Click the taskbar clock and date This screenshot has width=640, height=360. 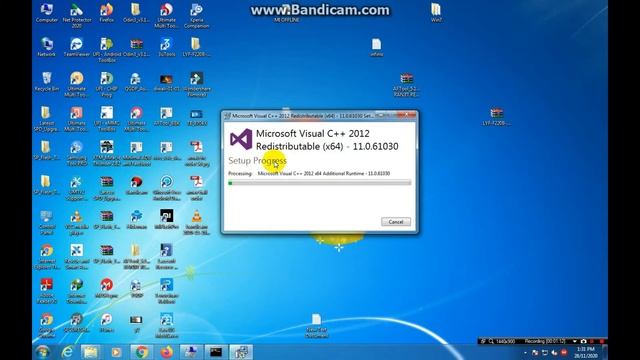coord(586,352)
